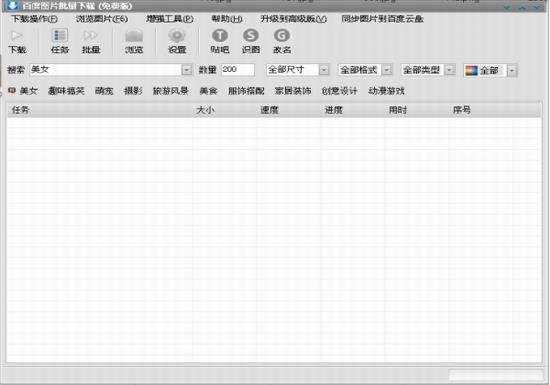Expand the 全部类型 type dropdown
Image resolution: width=550 pixels, height=385 pixels.
pyautogui.click(x=450, y=70)
